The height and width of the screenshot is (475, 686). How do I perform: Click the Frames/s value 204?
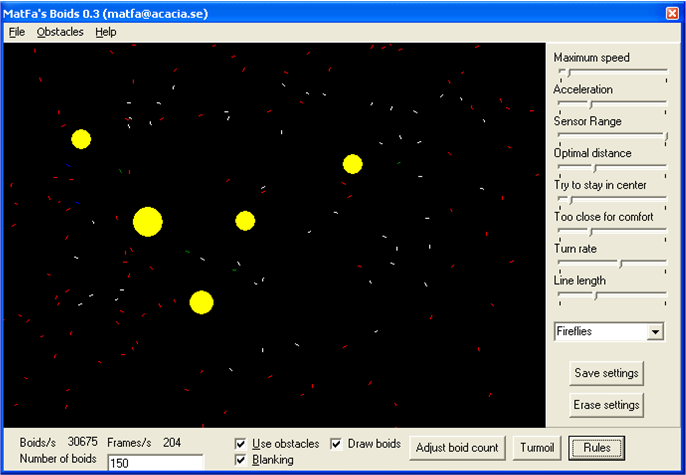tap(172, 443)
